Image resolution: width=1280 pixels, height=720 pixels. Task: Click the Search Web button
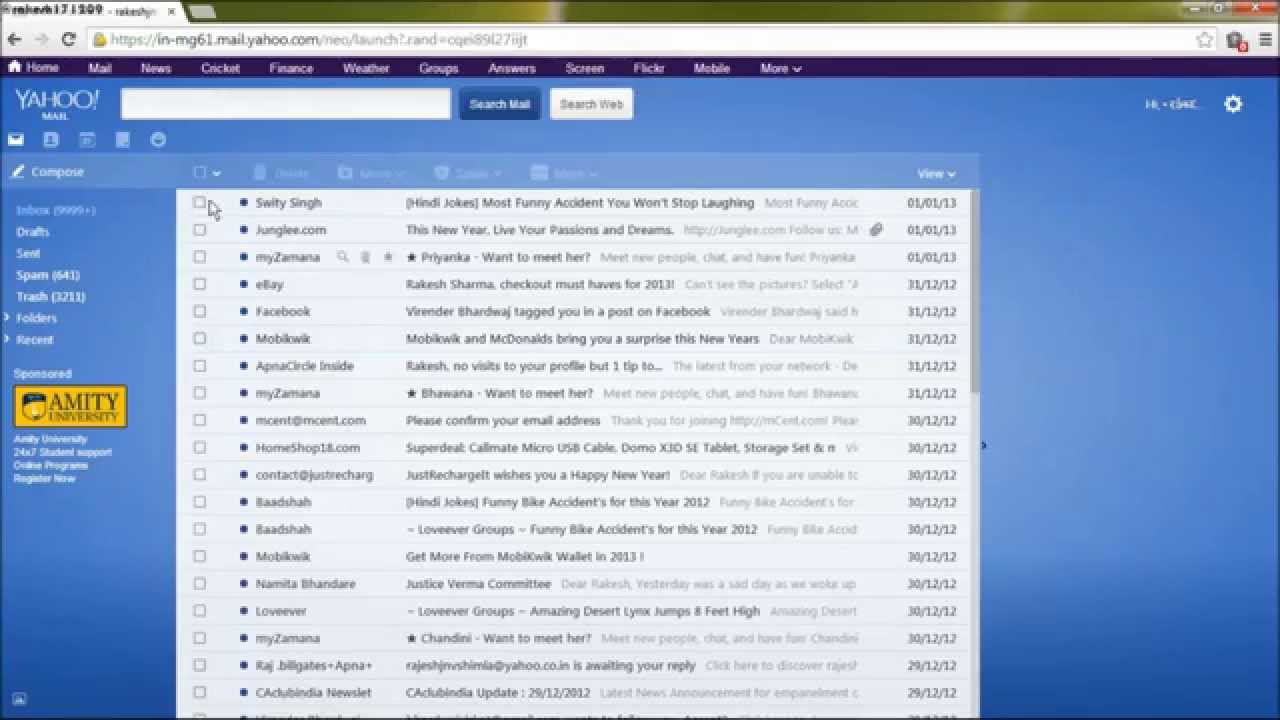pos(591,104)
